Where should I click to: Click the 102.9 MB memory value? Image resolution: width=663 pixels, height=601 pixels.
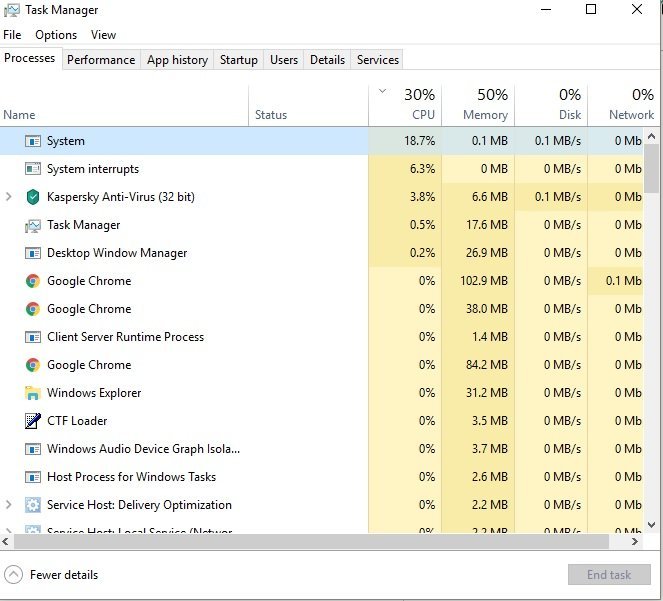coord(484,281)
